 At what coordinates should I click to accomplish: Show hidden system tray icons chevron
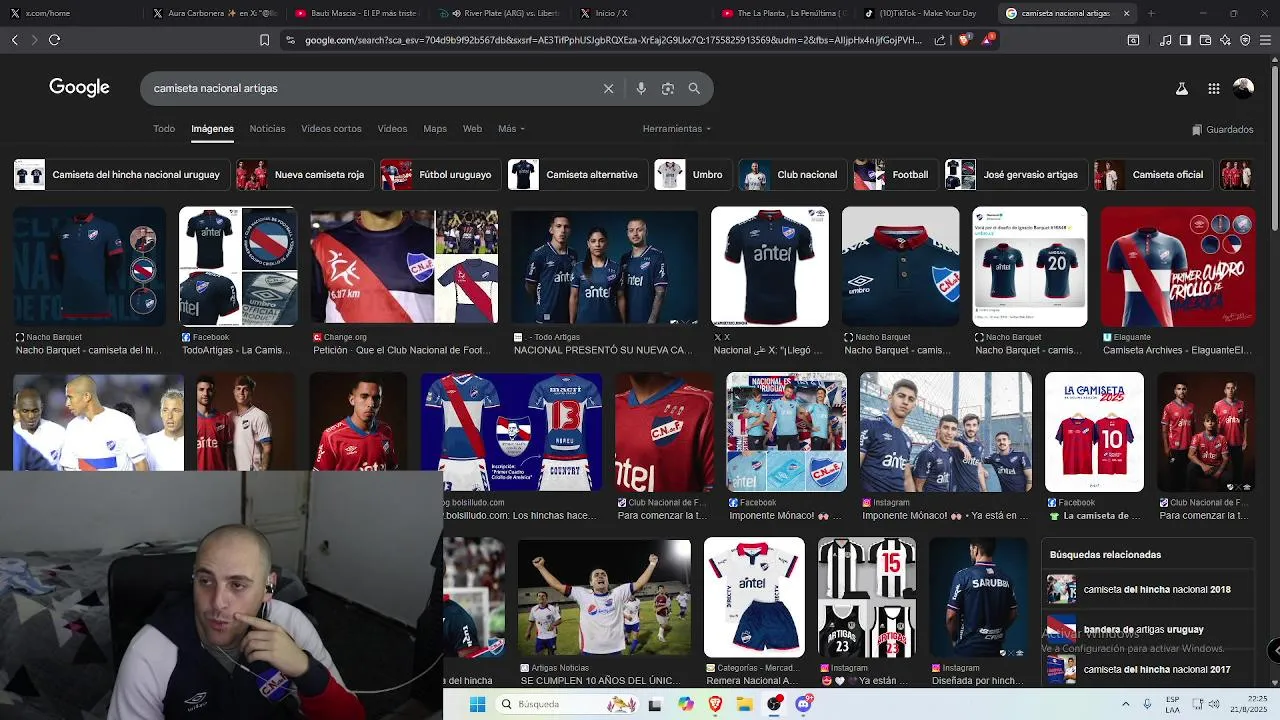[1125, 704]
